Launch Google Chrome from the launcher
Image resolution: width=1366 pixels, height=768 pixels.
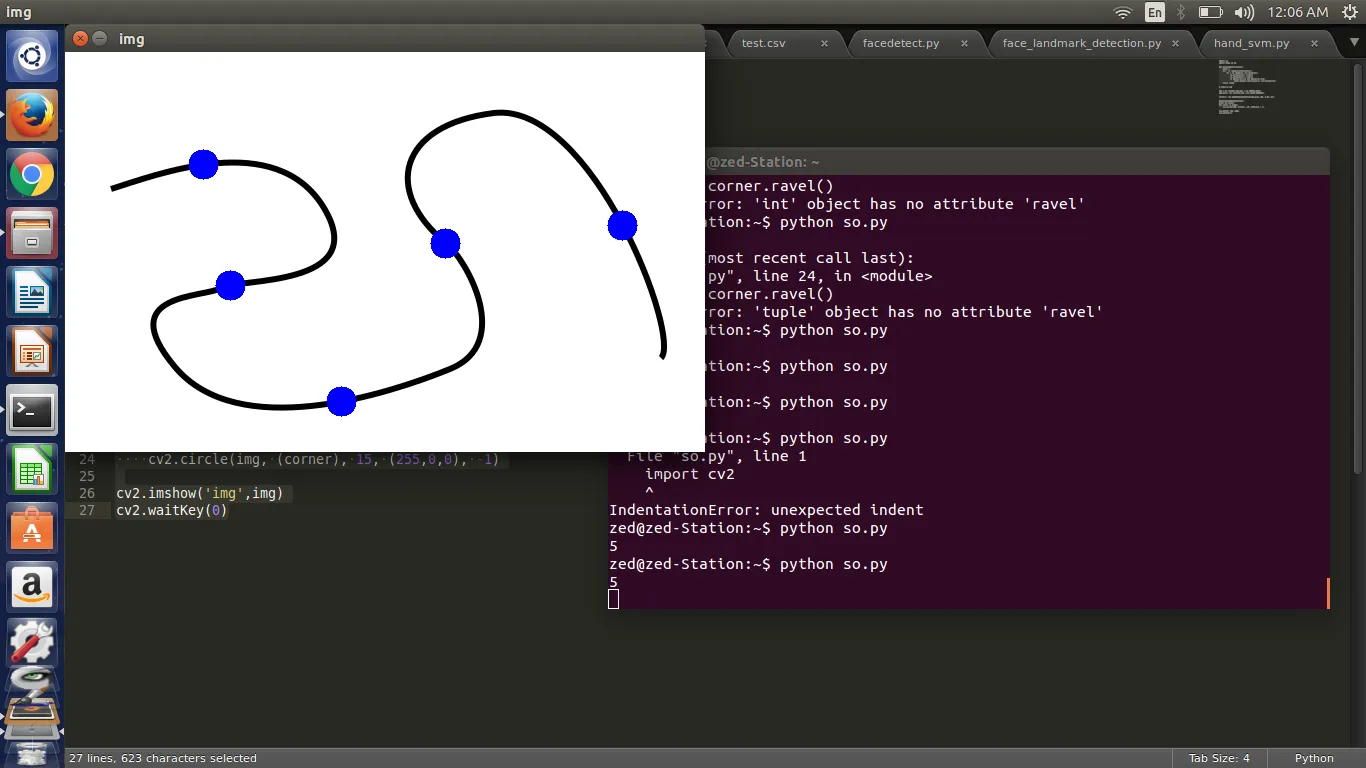32,175
